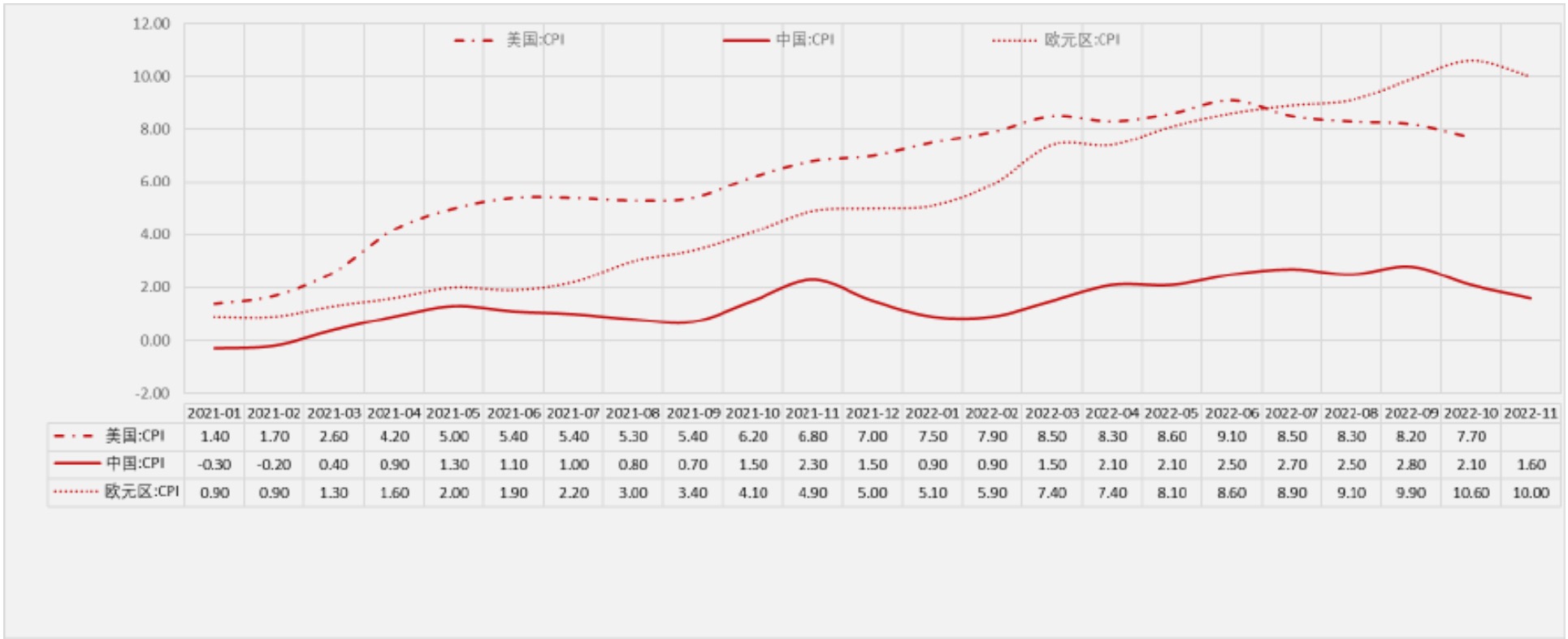Viewport: 1568px width, 639px height.
Task: Click the 美国:CPI cell 7.90 for 2022-02
Action: [992, 437]
